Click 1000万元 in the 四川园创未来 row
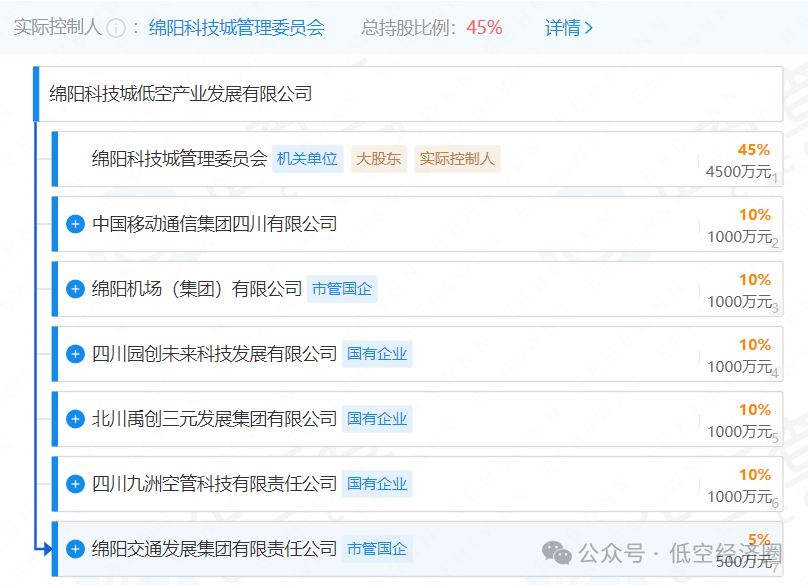The width and height of the screenshot is (808, 585). [x=739, y=366]
